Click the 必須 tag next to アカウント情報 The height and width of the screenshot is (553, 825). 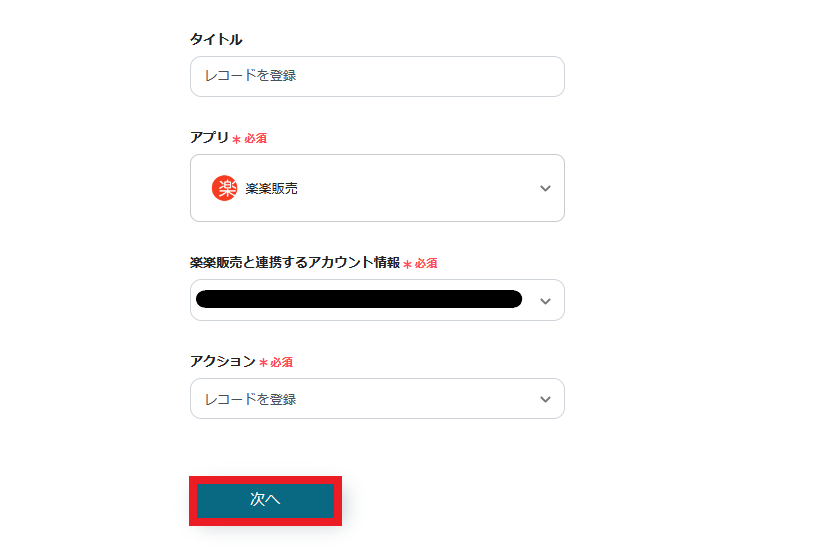[x=426, y=264]
